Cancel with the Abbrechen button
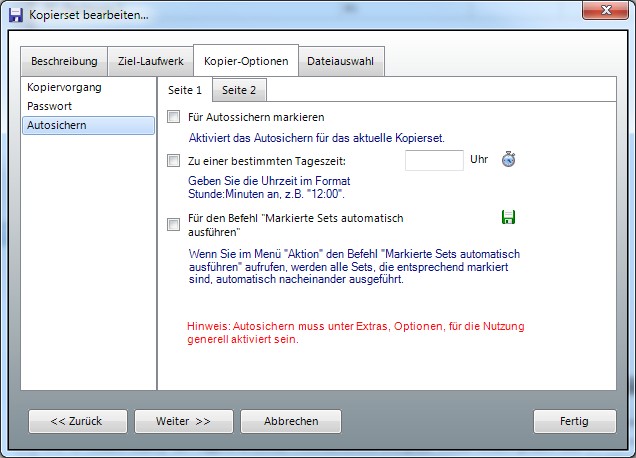This screenshot has width=636, height=458. 291,421
